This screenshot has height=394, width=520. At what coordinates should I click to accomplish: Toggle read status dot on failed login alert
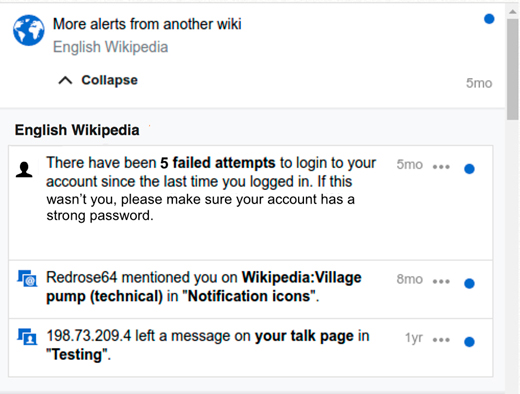(469, 169)
